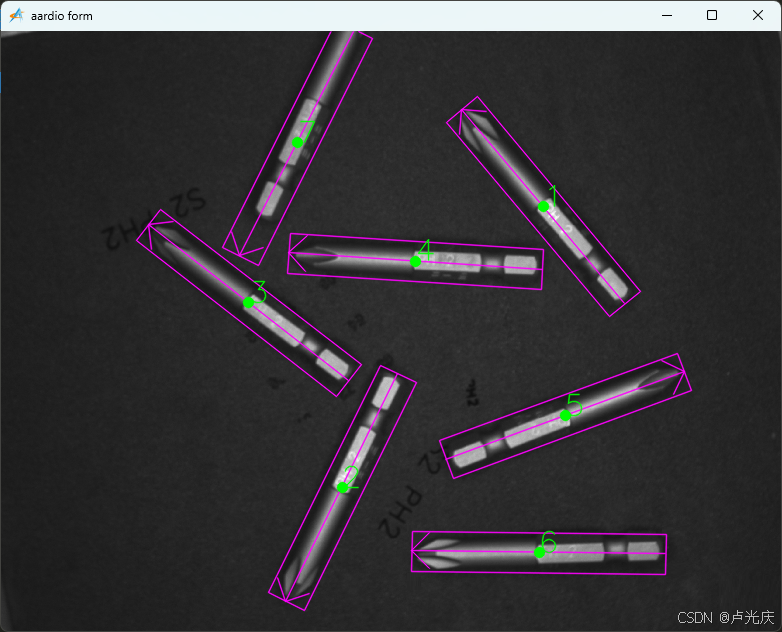Screen dimensions: 782x632
Task: Click the green center dot labeled 4
Action: pyautogui.click(x=415, y=261)
